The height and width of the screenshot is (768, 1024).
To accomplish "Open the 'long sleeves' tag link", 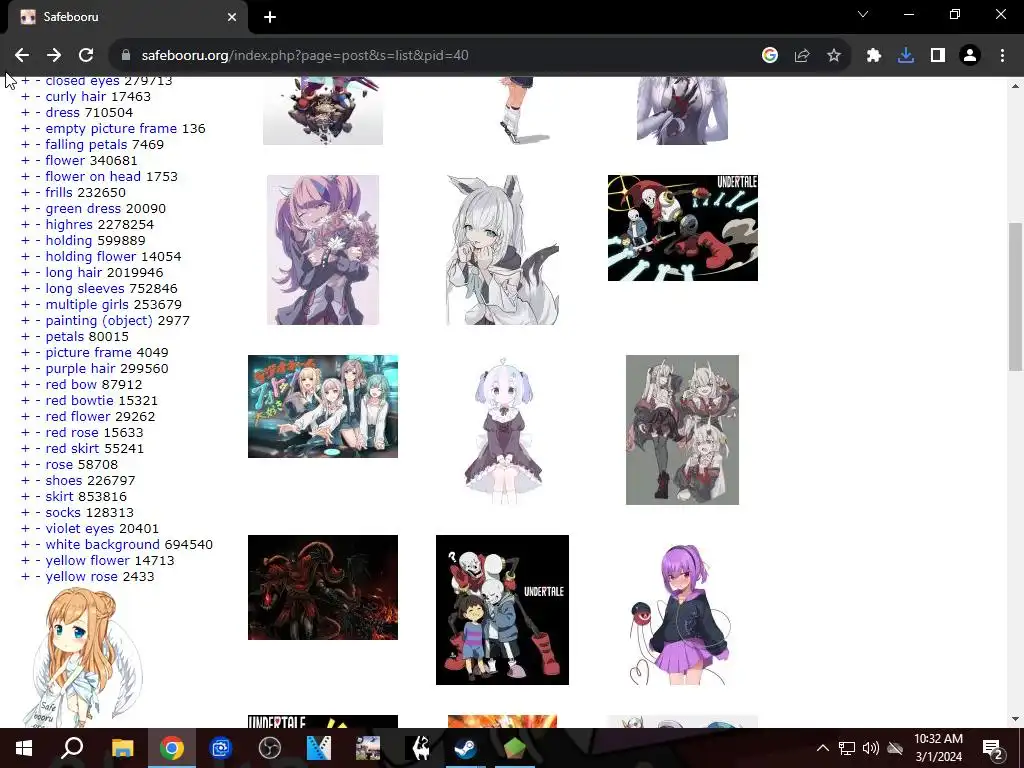I will click(x=85, y=289).
